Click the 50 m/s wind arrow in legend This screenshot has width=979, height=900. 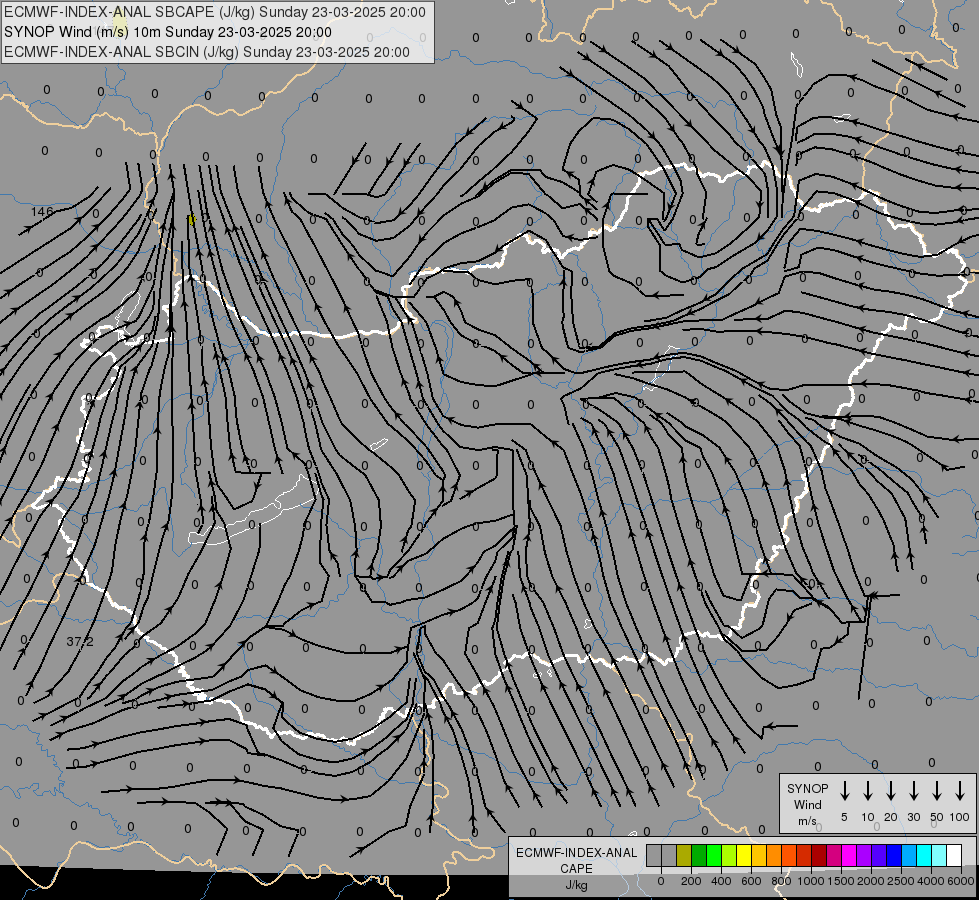[x=937, y=791]
